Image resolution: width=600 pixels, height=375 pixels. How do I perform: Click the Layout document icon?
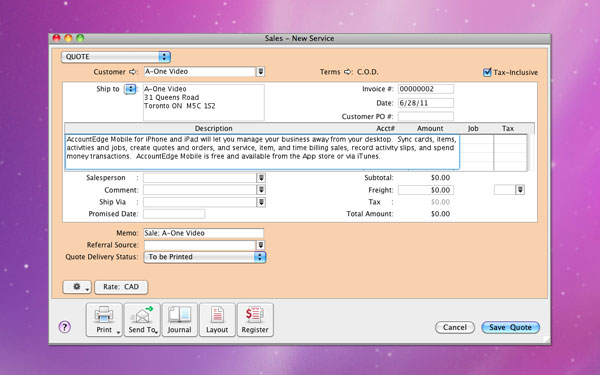click(217, 315)
